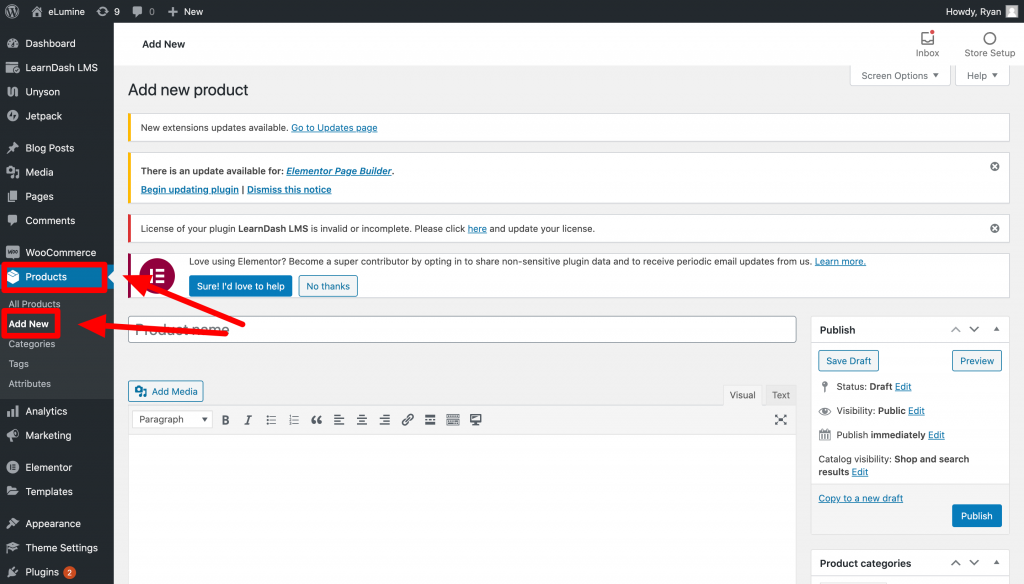The image size is (1024, 584).
Task: Open the Store Setup icon
Action: (x=989, y=44)
